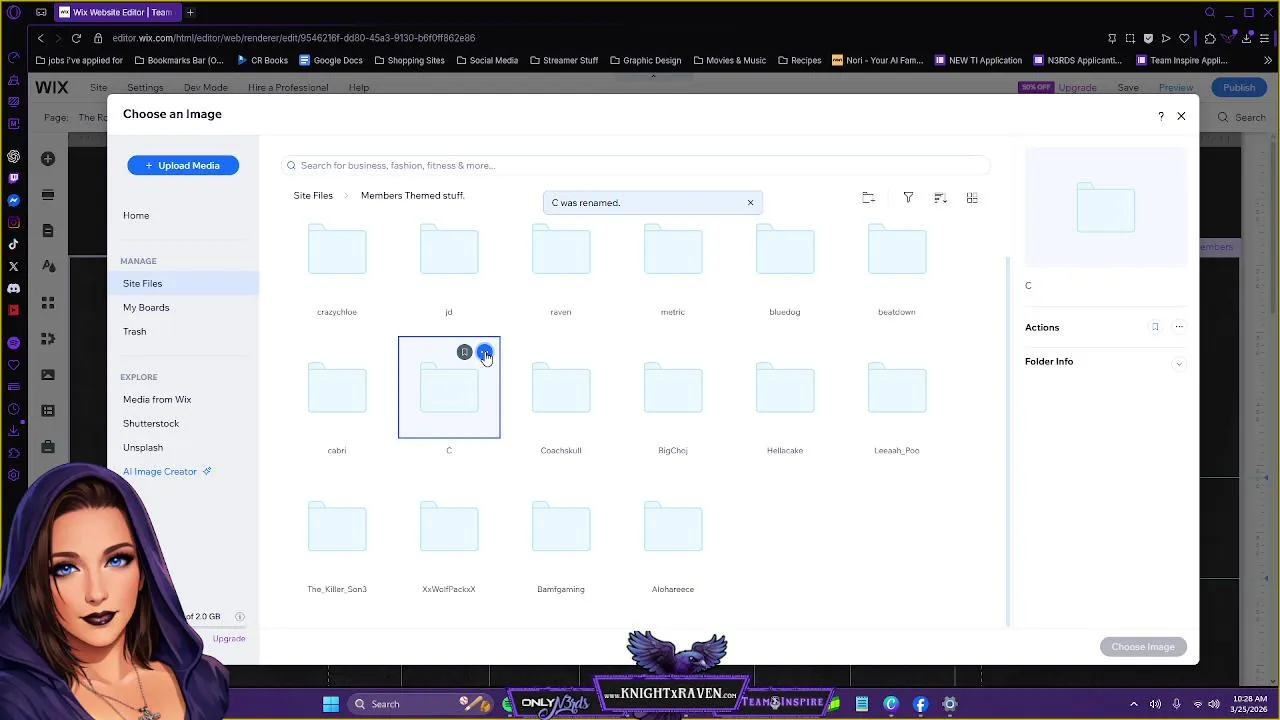Image resolution: width=1280 pixels, height=720 pixels.
Task: Select Site Files in the Manage section
Action: [183, 284]
